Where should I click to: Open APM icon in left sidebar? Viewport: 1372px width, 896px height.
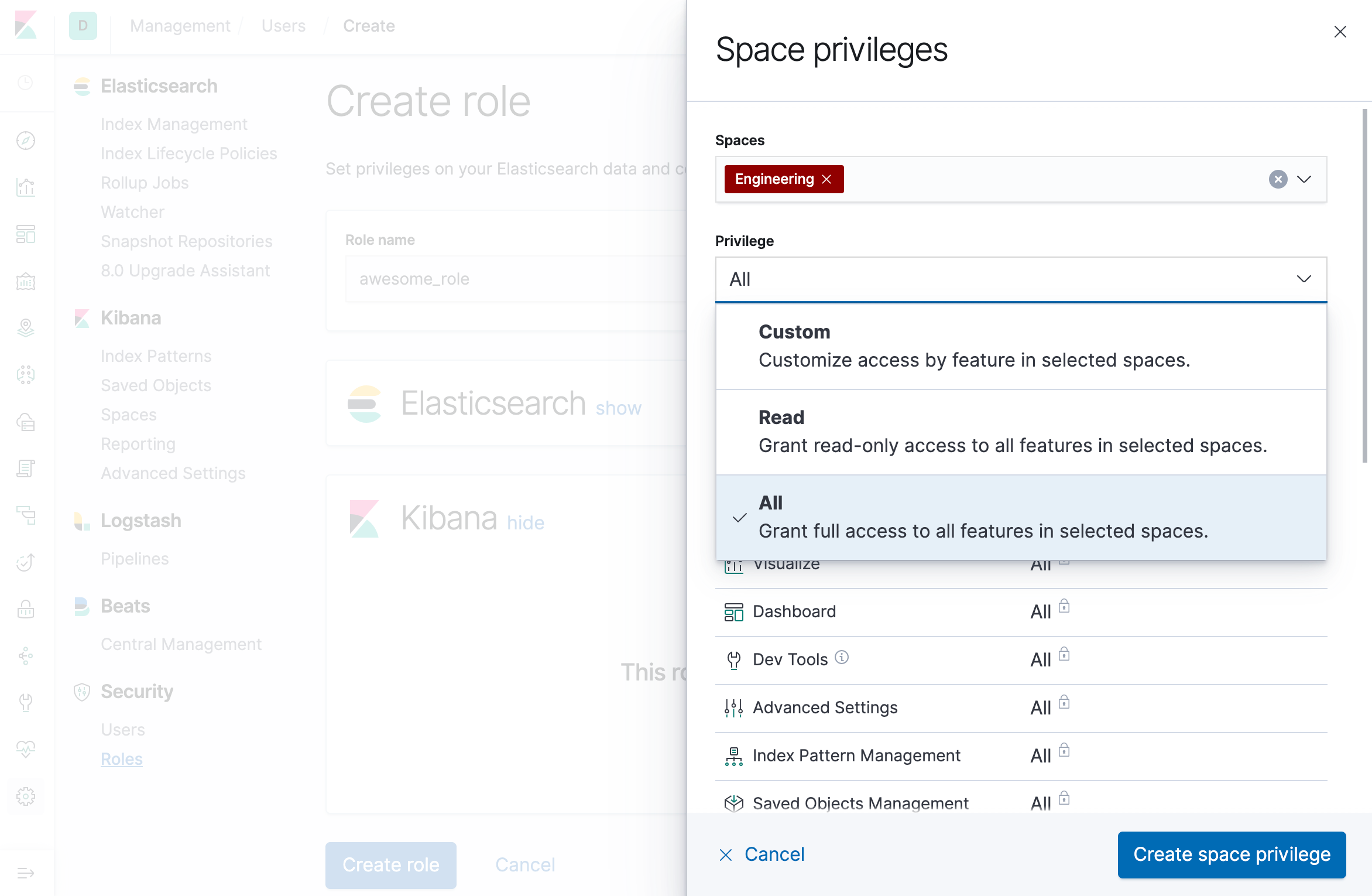point(26,515)
